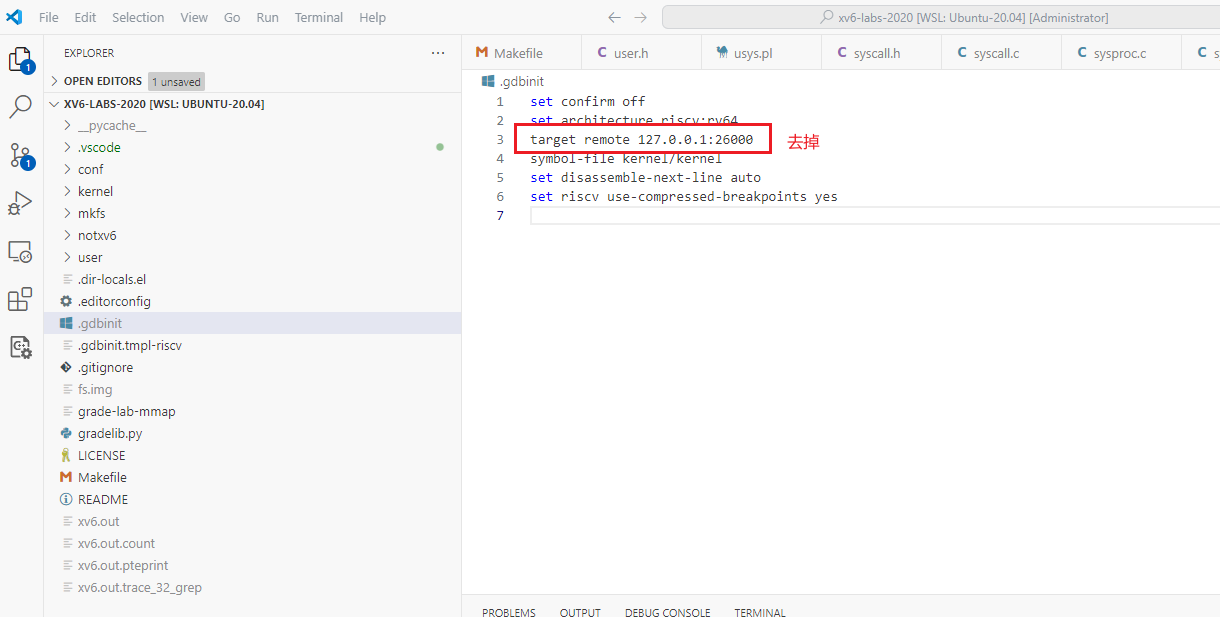This screenshot has height=617, width=1220.
Task: Switch to the syscall.c tab
Action: pos(995,53)
